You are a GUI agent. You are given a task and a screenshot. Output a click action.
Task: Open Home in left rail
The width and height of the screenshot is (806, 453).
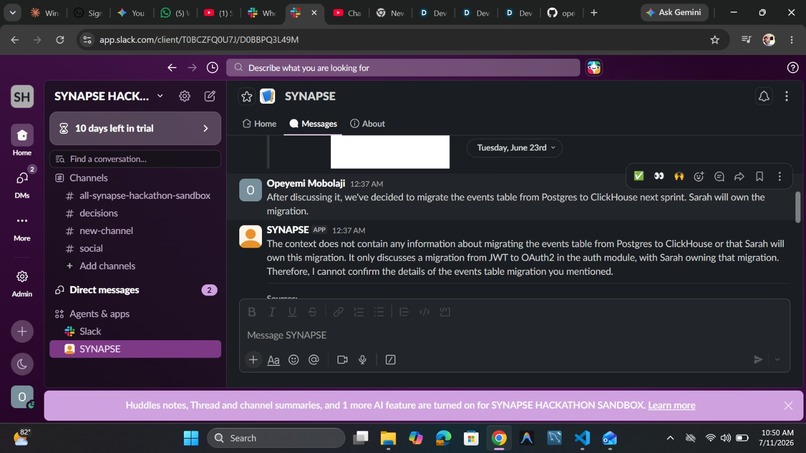(x=22, y=140)
